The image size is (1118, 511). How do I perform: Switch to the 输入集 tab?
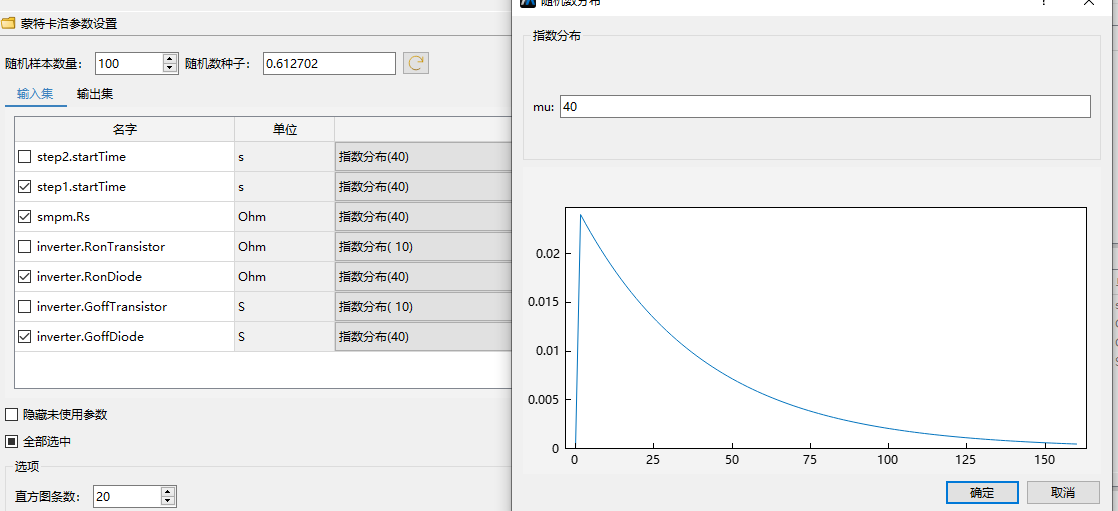[x=35, y=93]
